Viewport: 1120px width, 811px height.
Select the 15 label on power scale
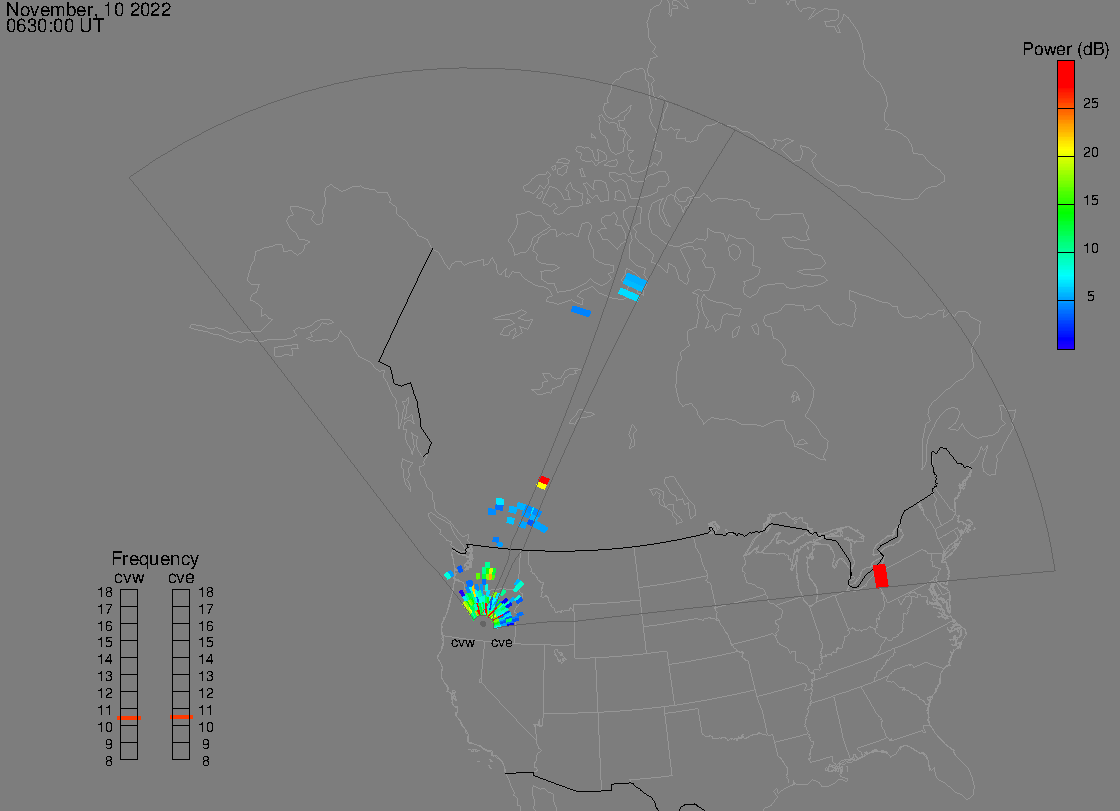coord(1090,200)
